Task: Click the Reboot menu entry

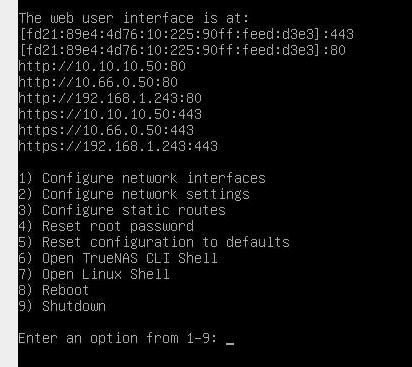Action: click(54, 290)
